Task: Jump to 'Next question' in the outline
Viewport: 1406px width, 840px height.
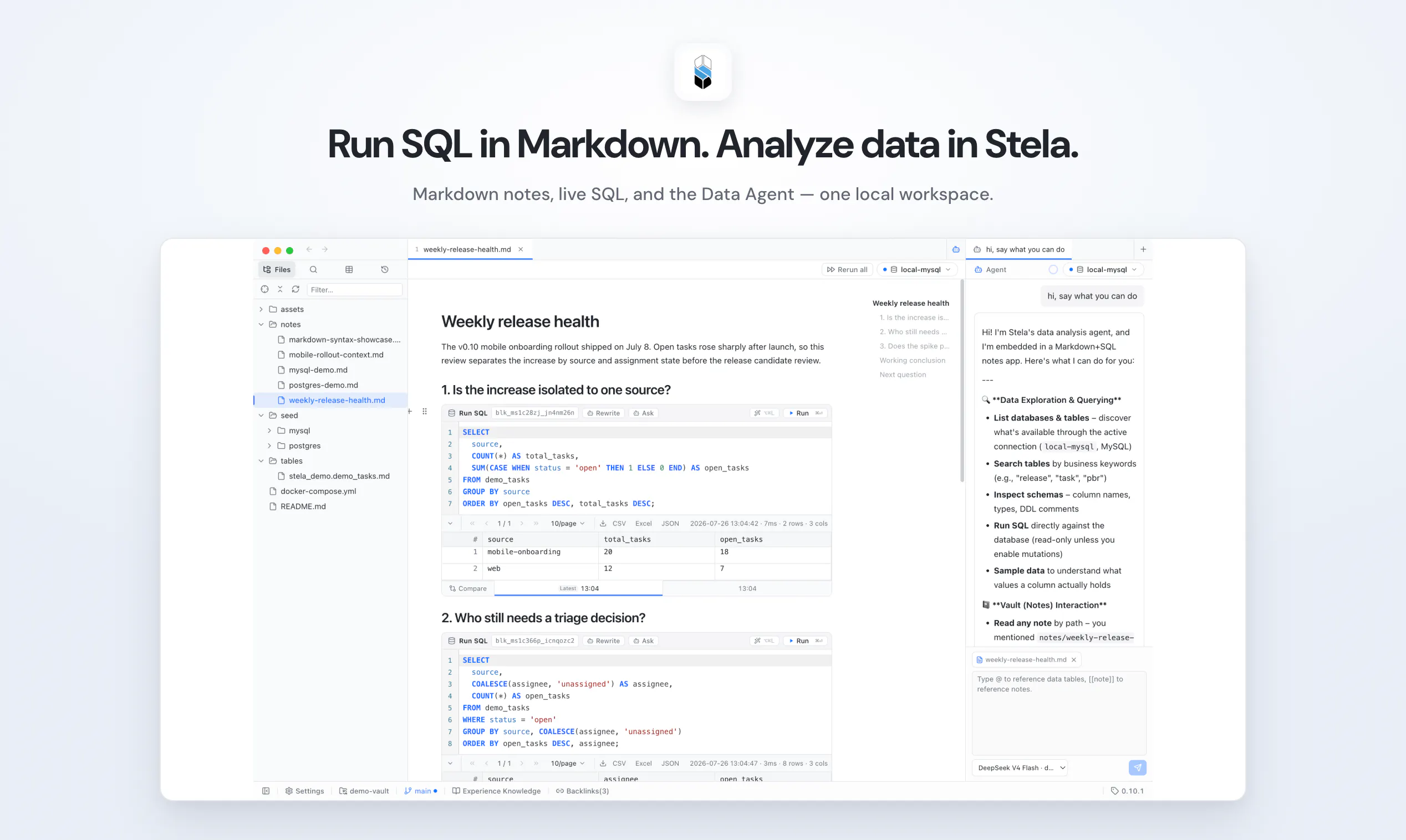Action: (903, 374)
